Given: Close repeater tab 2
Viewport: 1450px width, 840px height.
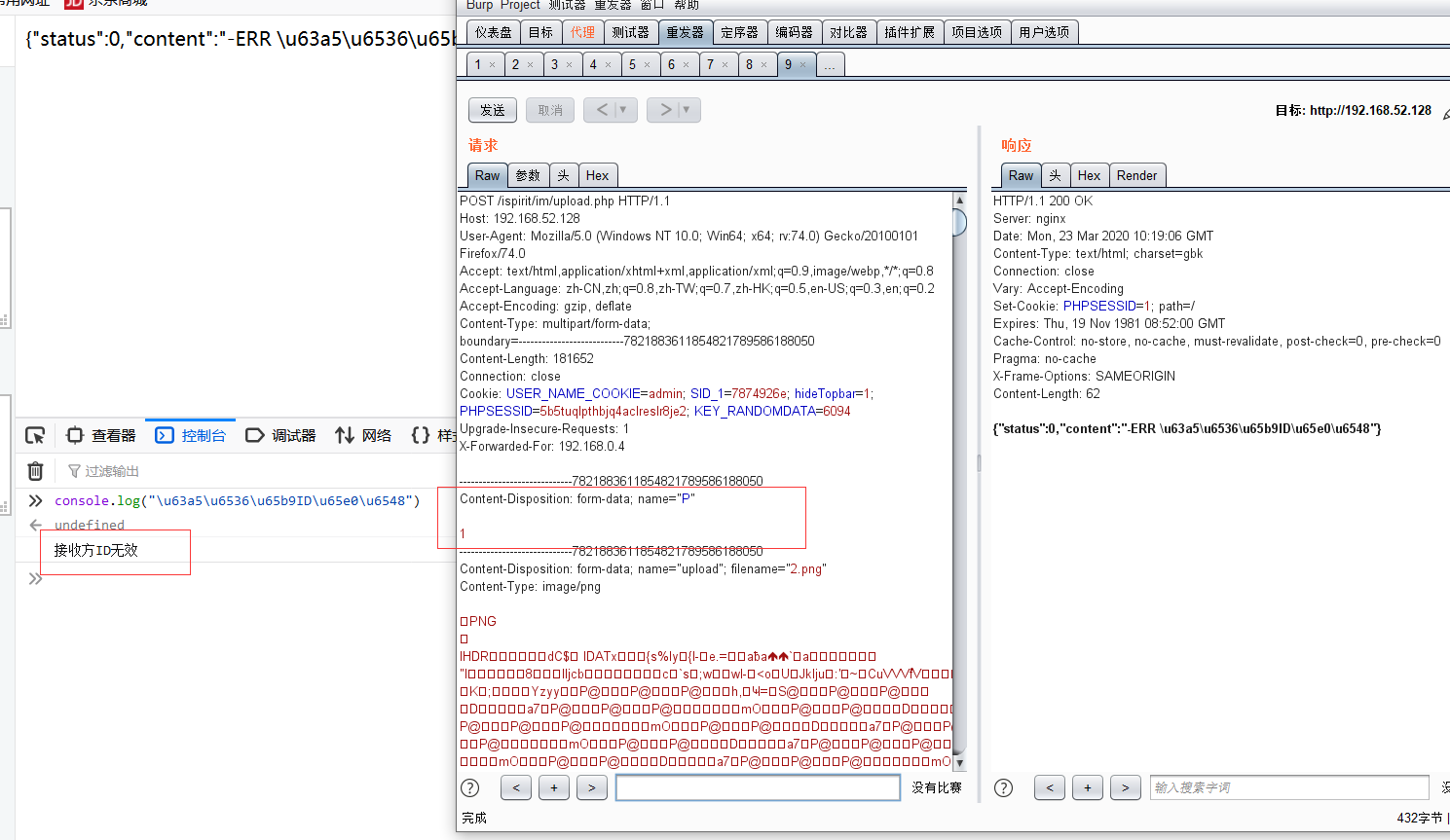Looking at the screenshot, I should coord(530,65).
